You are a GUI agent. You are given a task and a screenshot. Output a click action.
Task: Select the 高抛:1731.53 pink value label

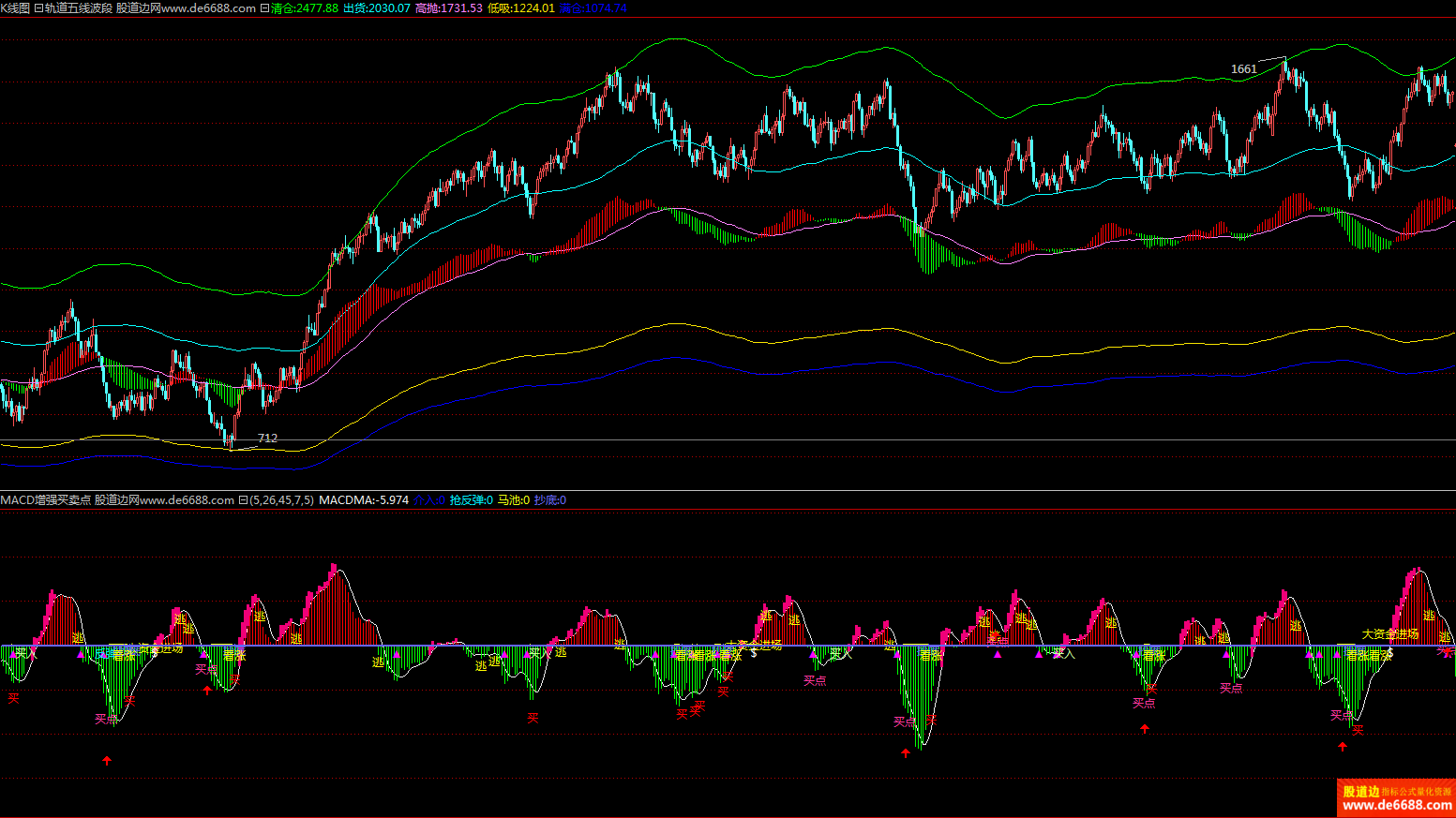(x=448, y=8)
